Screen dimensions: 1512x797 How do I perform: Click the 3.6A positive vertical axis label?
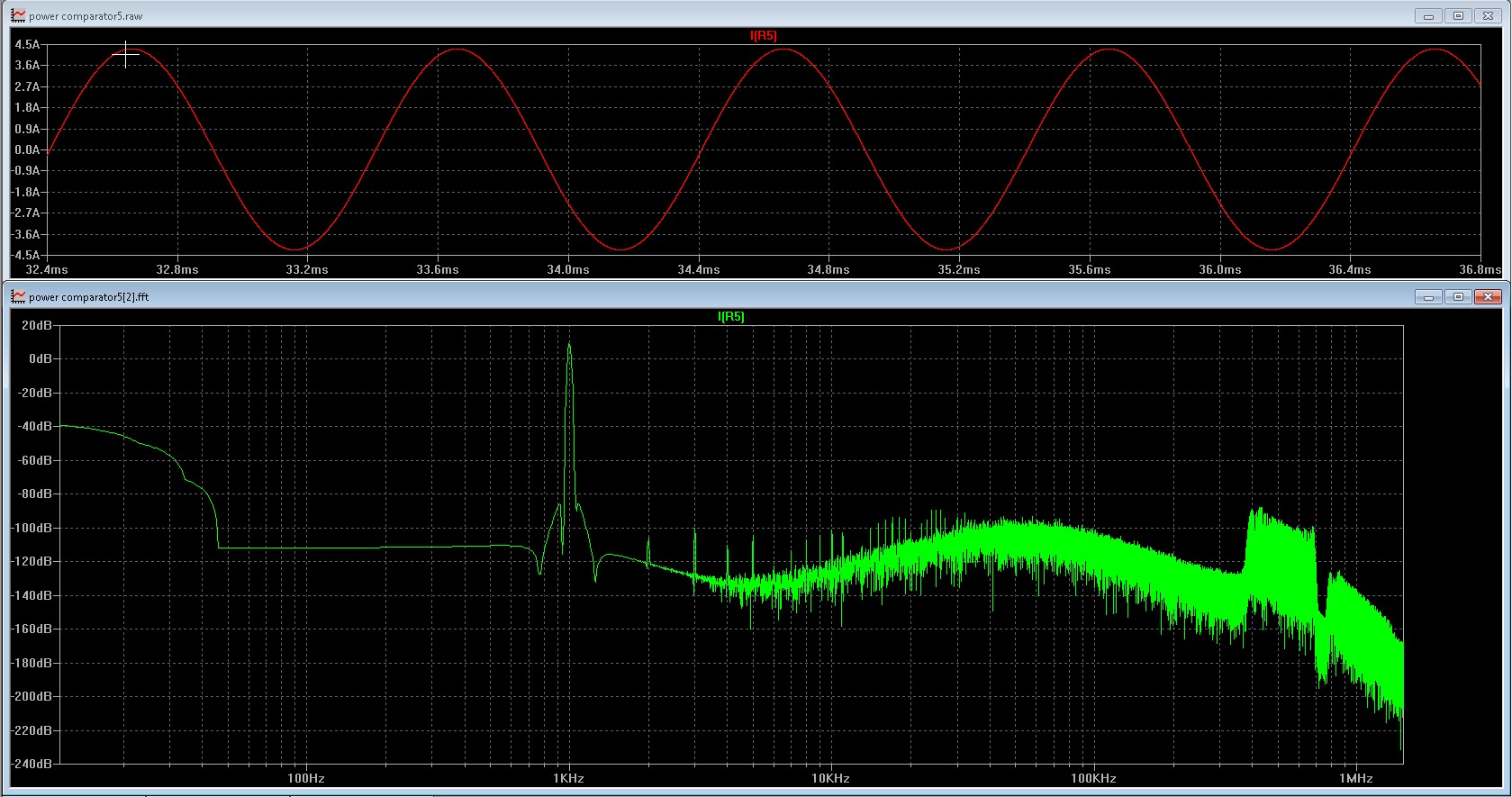click(27, 66)
